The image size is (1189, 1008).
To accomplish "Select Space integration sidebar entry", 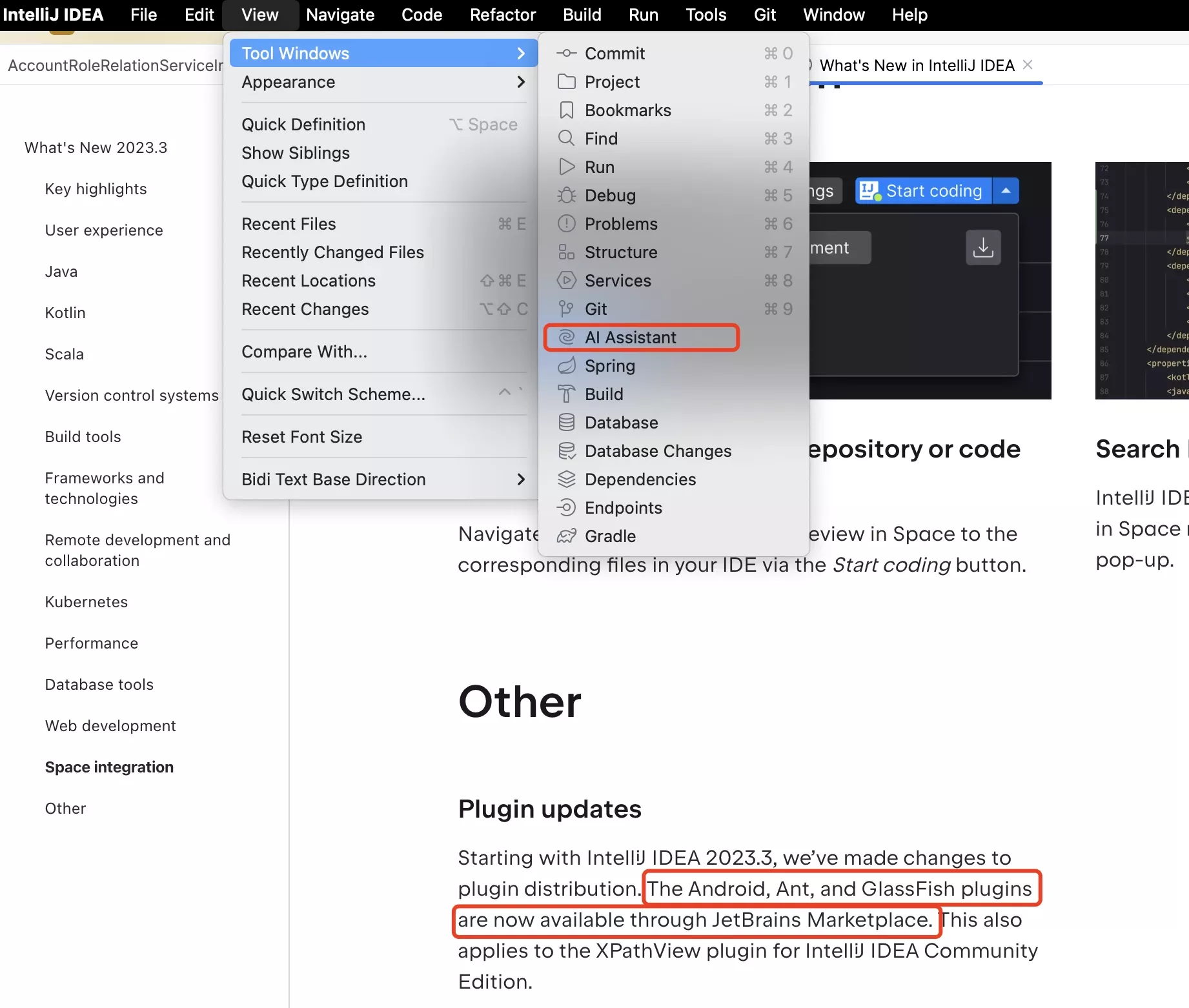I will (x=109, y=767).
